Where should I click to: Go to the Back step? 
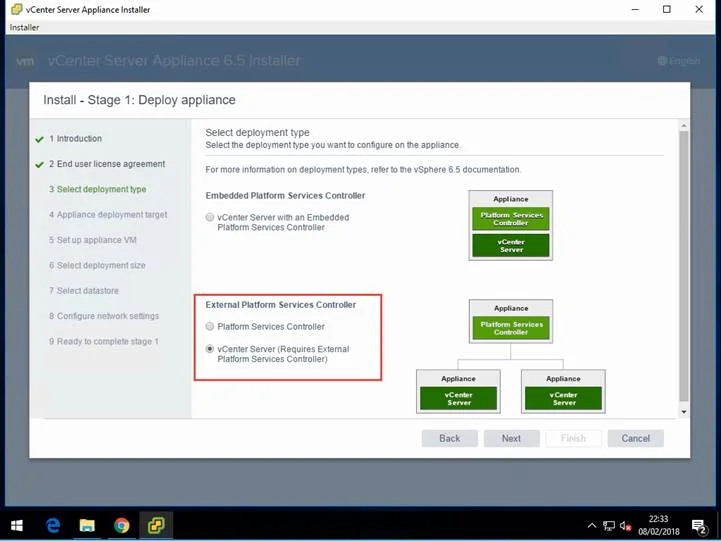click(449, 438)
